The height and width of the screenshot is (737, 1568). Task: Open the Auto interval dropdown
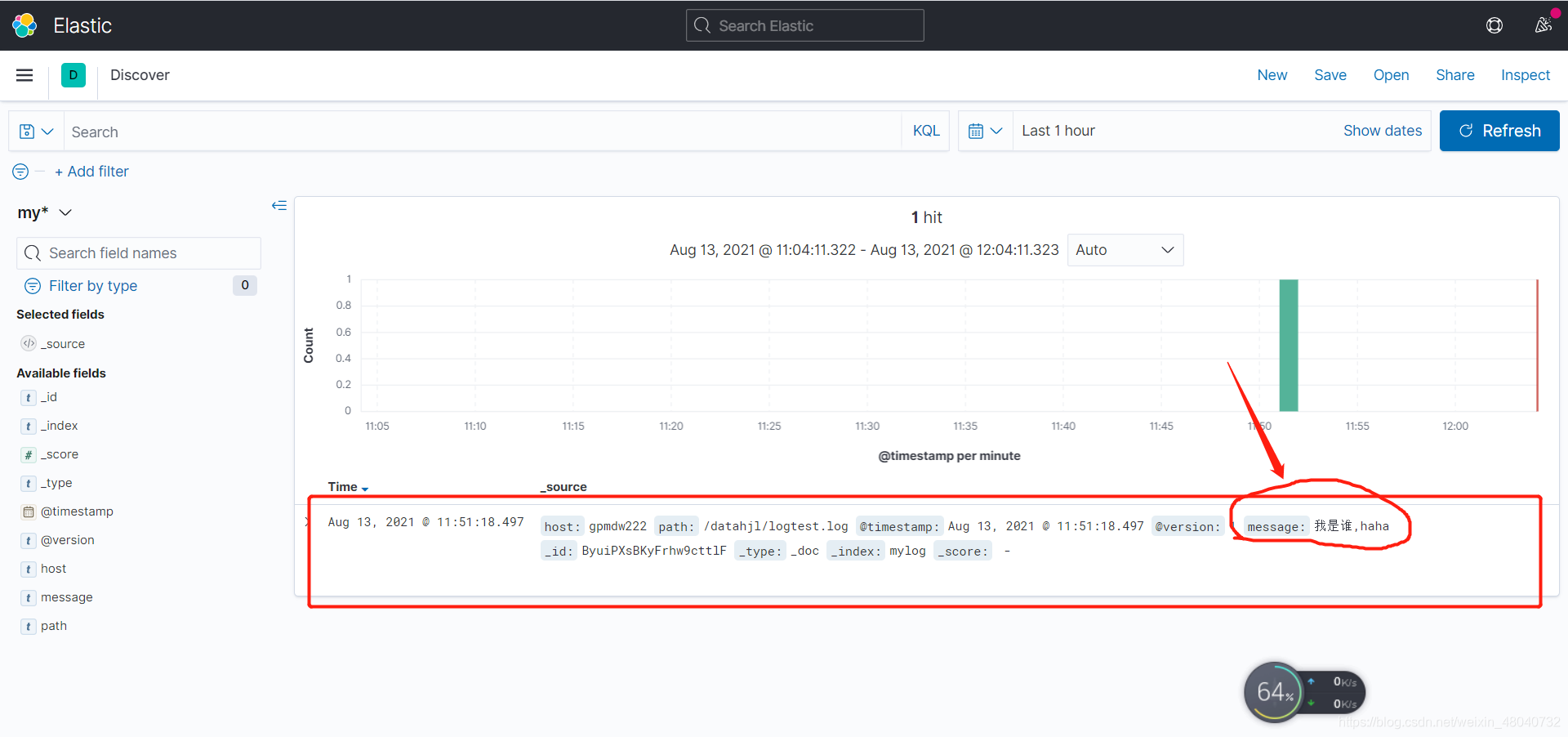click(x=1125, y=250)
